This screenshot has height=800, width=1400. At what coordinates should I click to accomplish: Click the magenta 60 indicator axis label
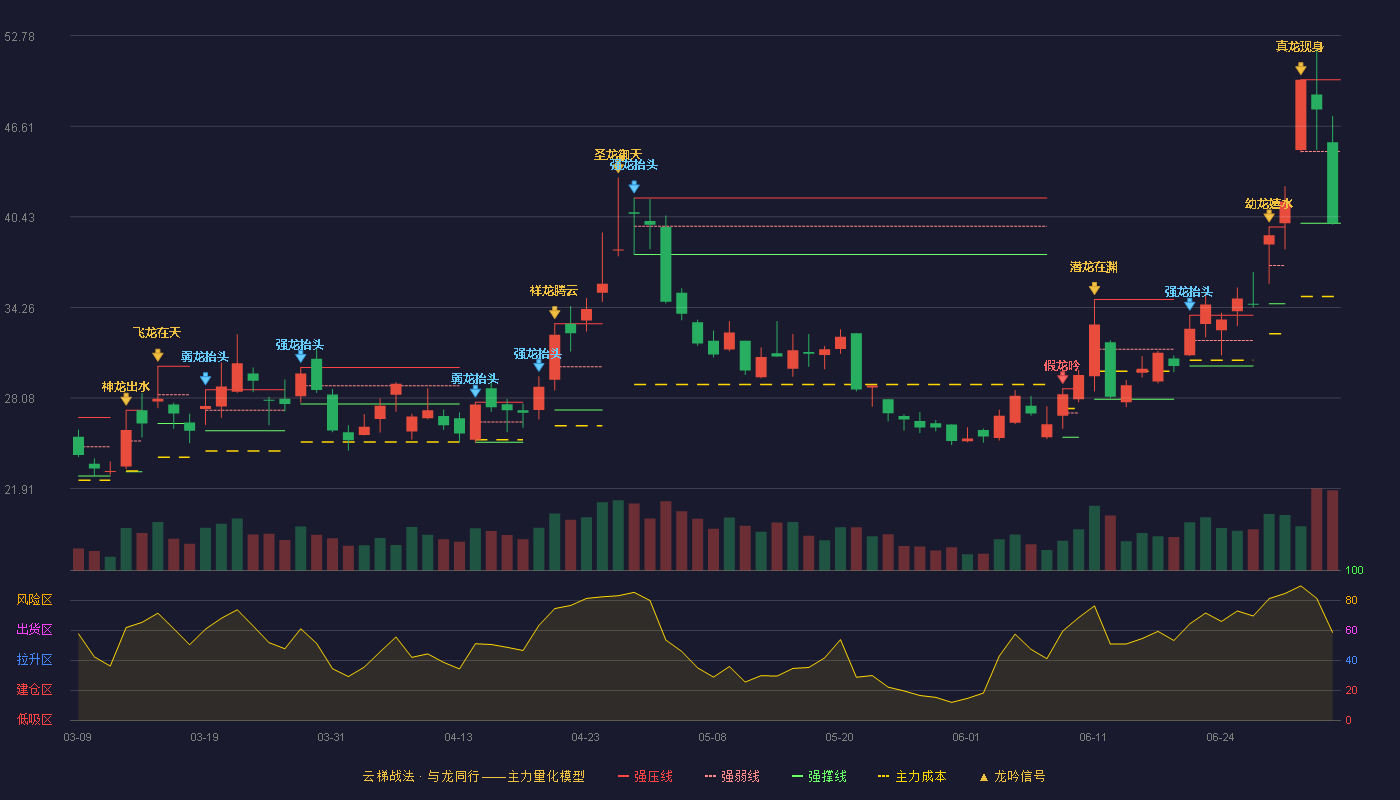pos(1351,630)
